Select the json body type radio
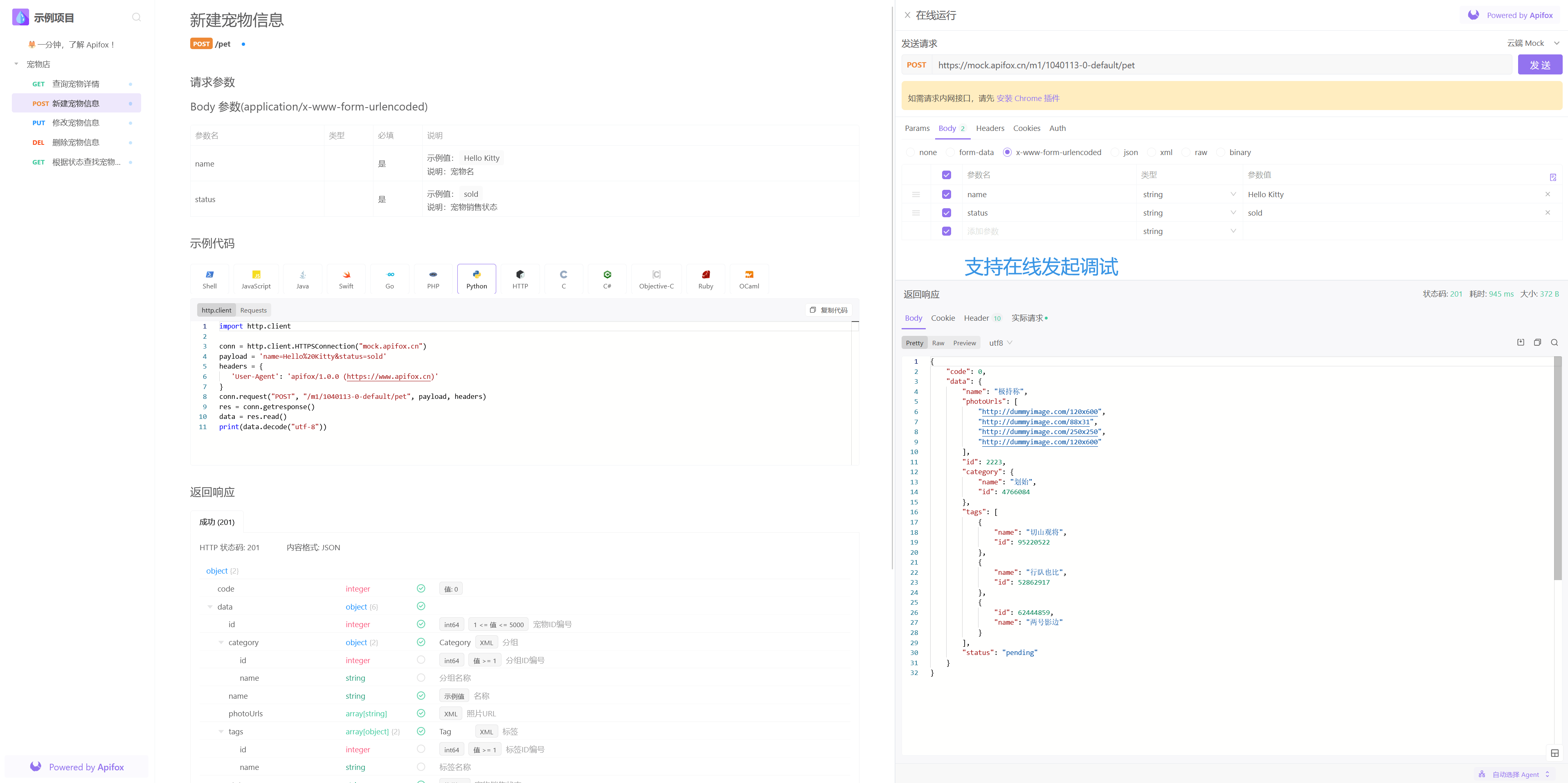 tap(1115, 152)
